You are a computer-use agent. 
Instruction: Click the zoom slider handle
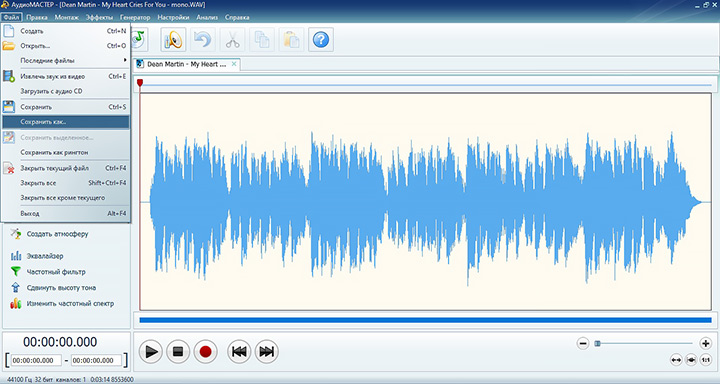click(597, 344)
